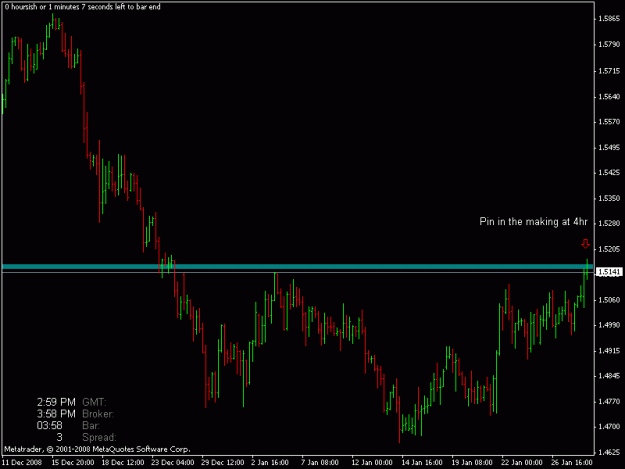Click the Metatrader MetaQuotes copyright text
625x469 pixels.
pyautogui.click(x=97, y=449)
